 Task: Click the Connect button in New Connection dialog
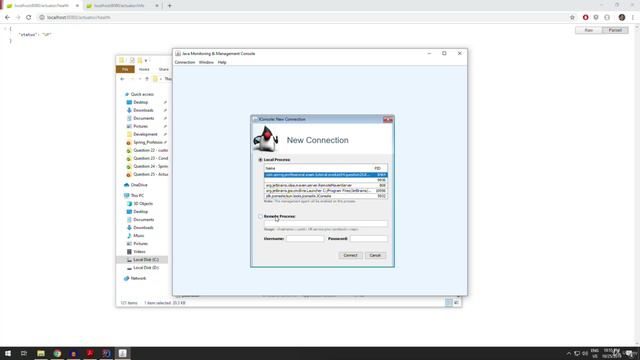point(350,256)
